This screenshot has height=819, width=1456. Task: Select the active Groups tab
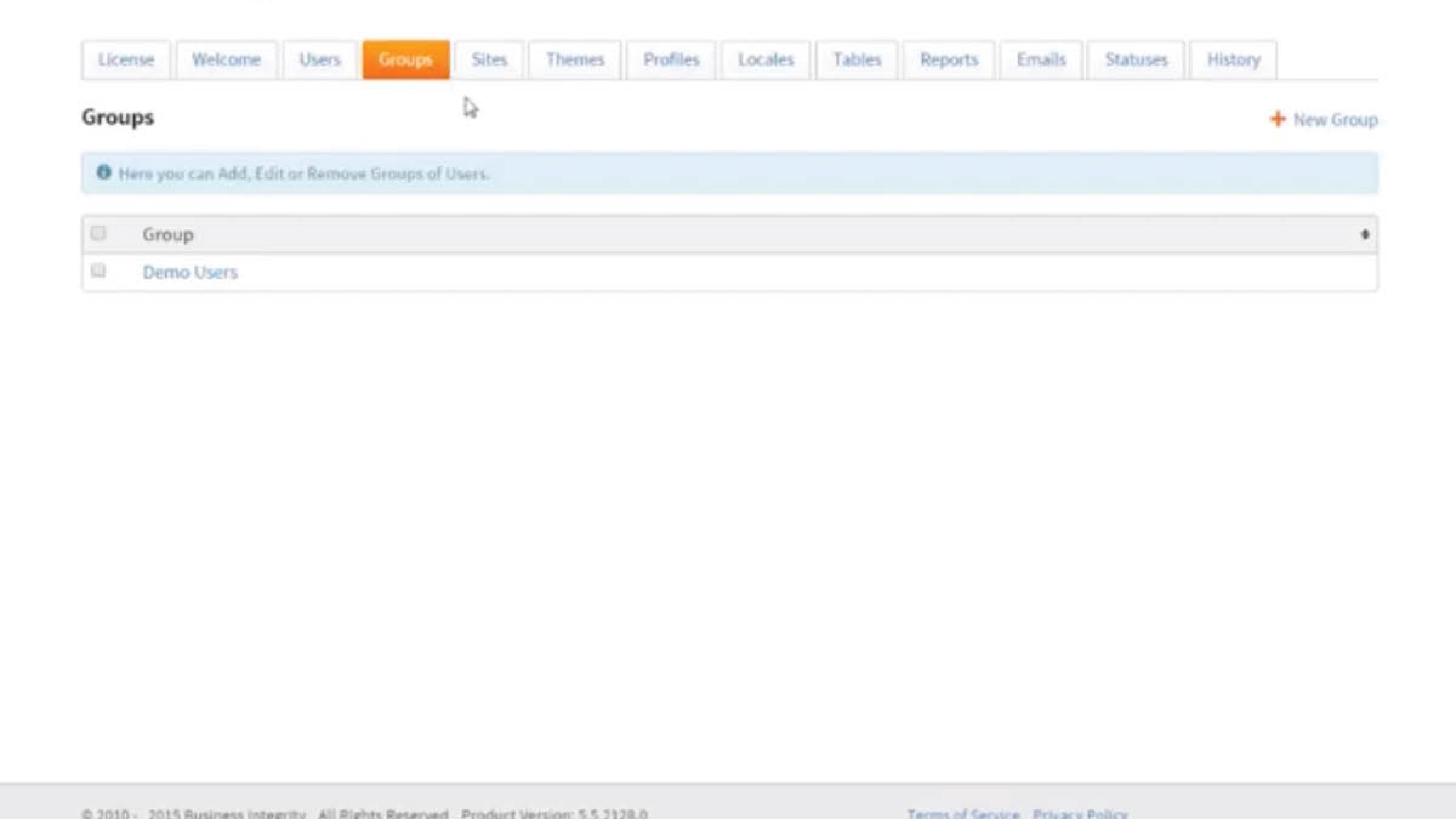tap(405, 60)
